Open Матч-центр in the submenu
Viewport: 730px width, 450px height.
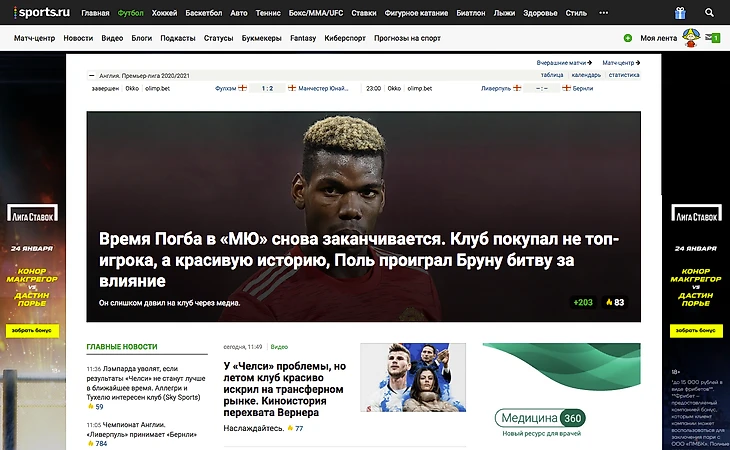coord(34,38)
